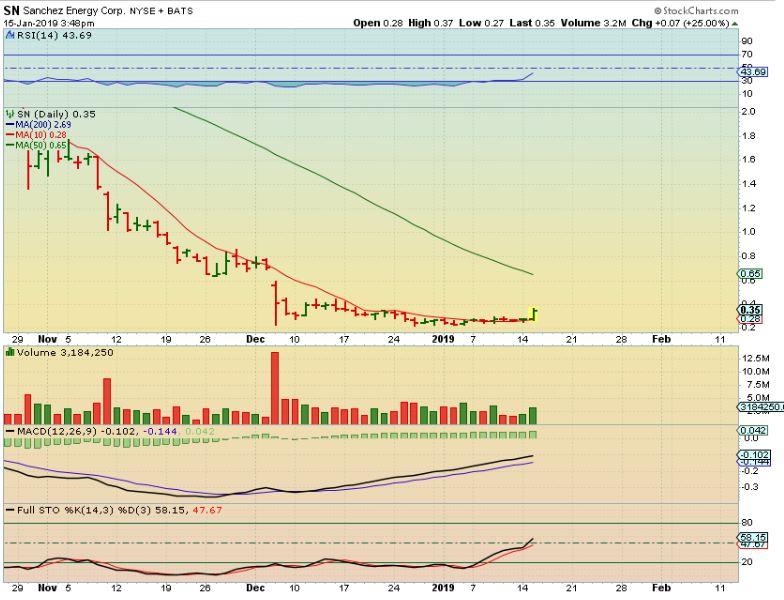Click the RSI(14) 43.69 label
Viewport: 784px width, 600px height.
pyautogui.click(x=54, y=36)
